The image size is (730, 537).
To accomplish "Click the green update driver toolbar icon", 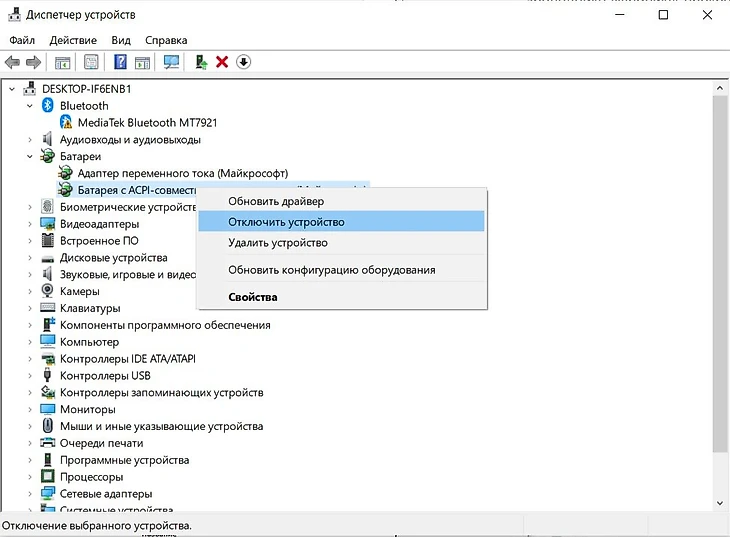I will tap(201, 62).
